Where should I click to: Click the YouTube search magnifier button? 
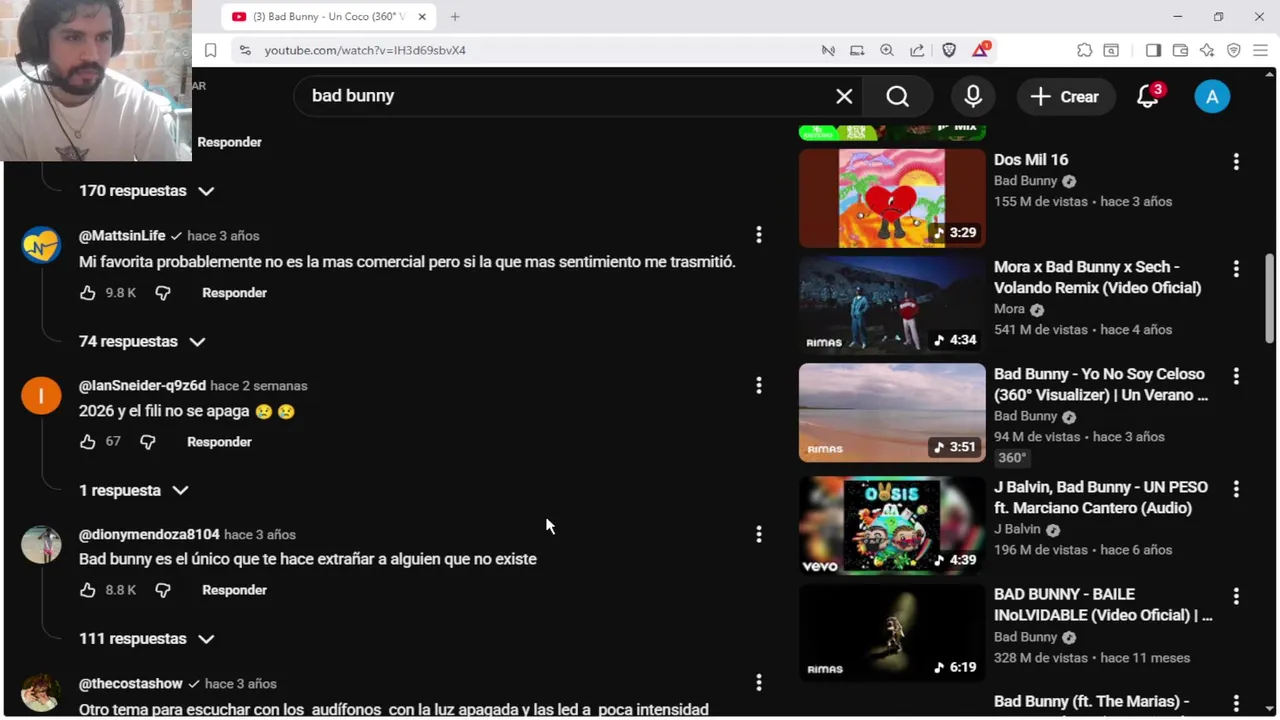click(x=898, y=96)
